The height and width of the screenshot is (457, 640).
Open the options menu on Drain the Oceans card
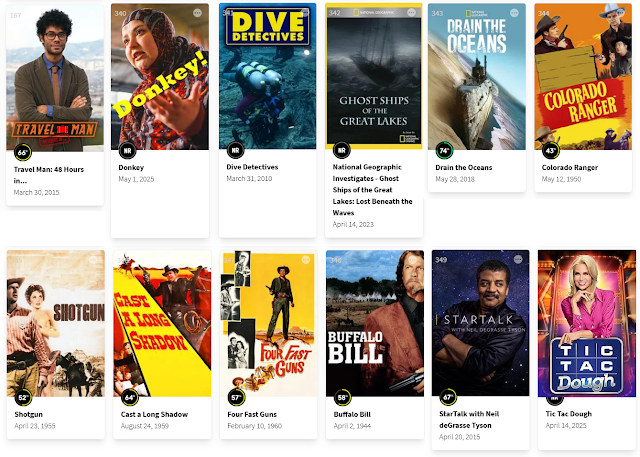pos(514,13)
